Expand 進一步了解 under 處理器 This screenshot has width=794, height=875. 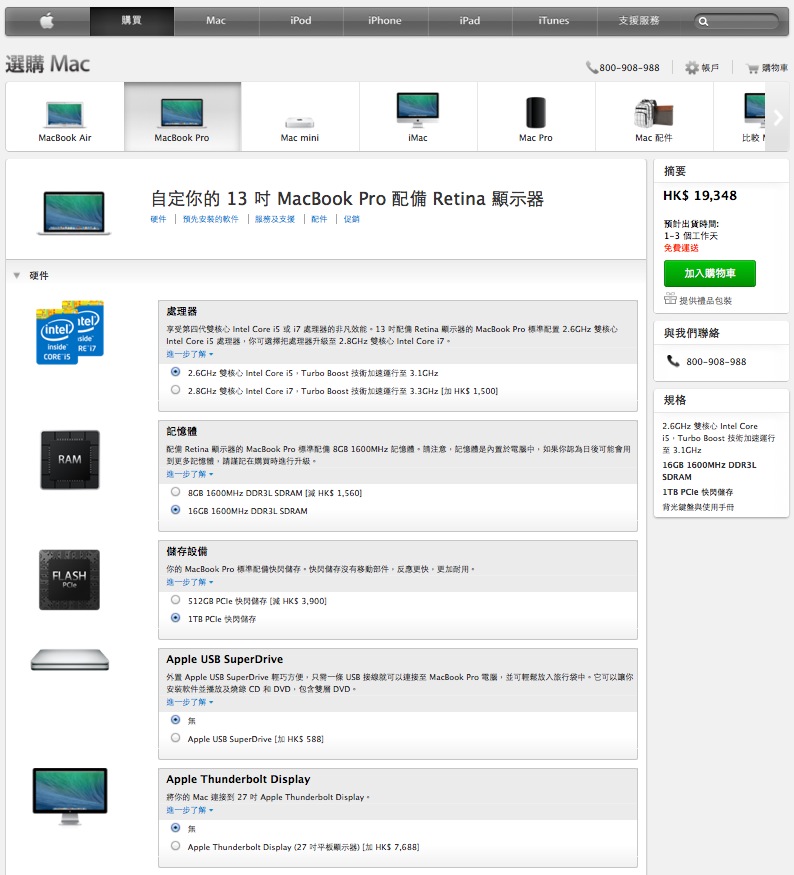click(x=189, y=354)
